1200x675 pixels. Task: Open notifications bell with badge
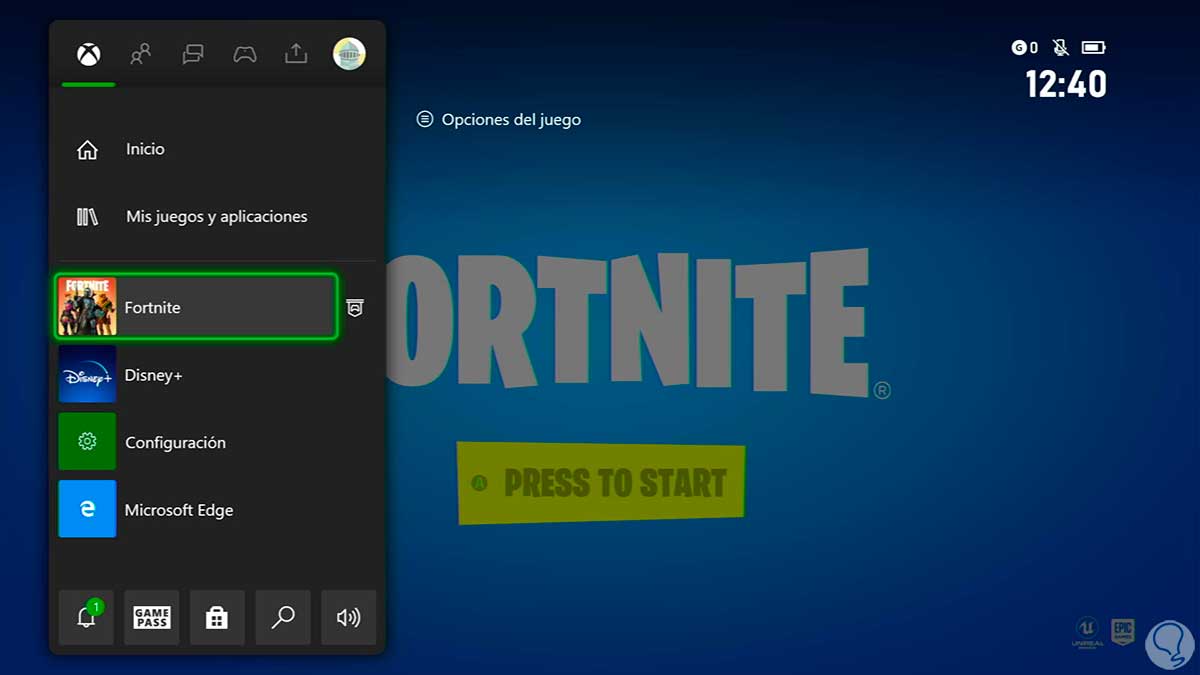point(87,617)
